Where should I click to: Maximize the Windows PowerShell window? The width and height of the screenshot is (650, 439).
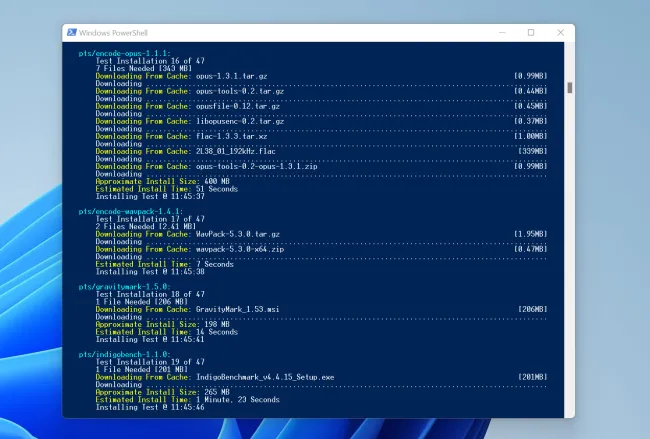coord(531,32)
